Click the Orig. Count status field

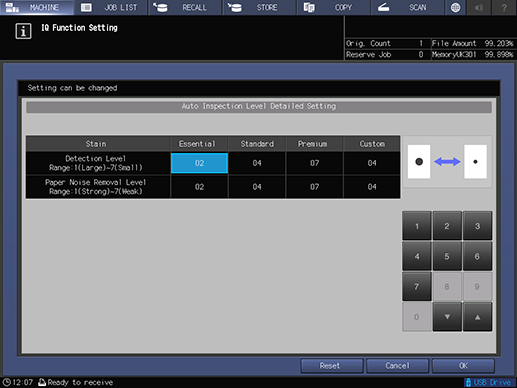pyautogui.click(x=387, y=43)
